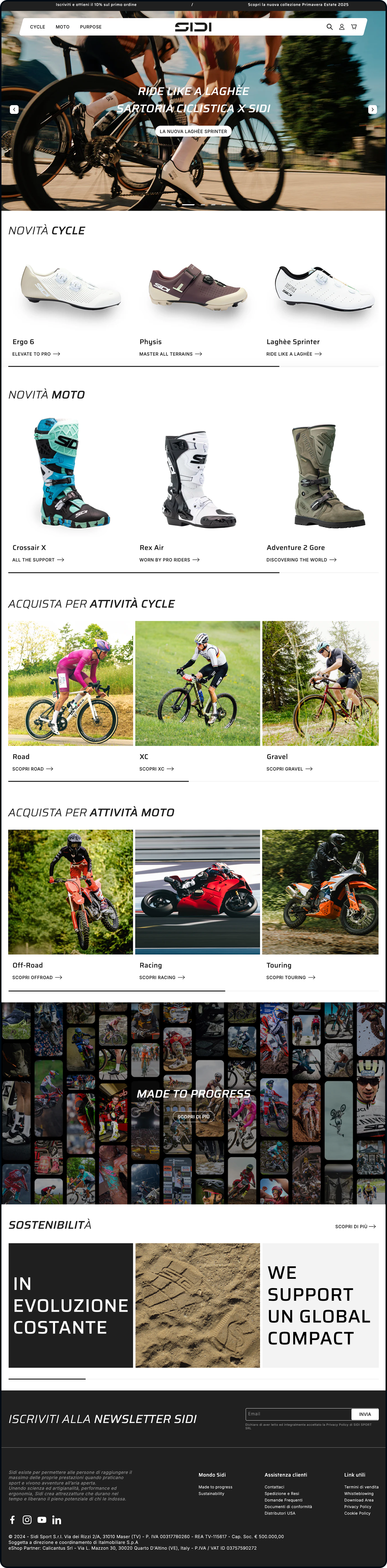Open the YouTube icon in footer
This screenshot has width=387, height=1568.
[x=42, y=1520]
